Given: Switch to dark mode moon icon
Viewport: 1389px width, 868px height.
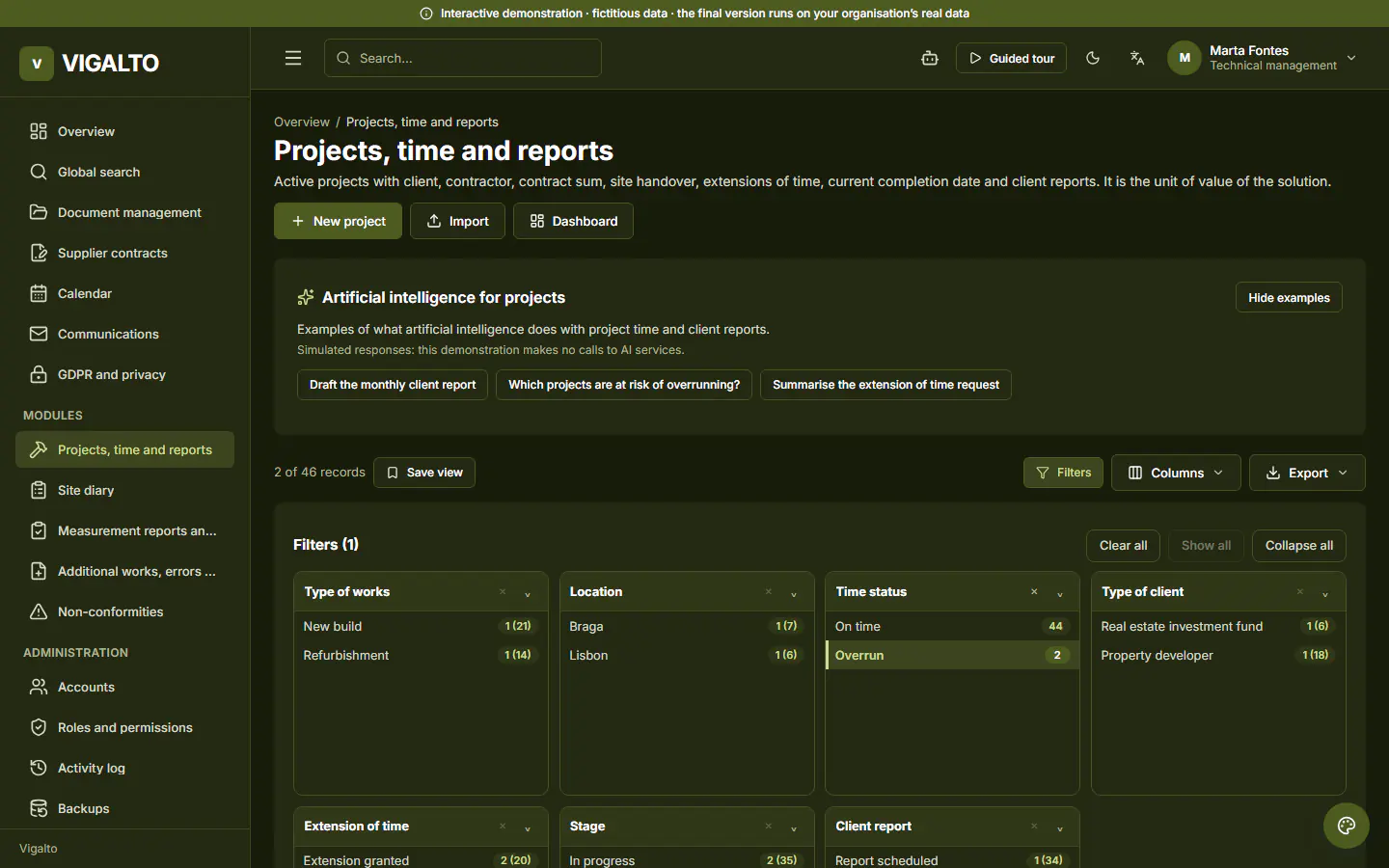Looking at the screenshot, I should (1093, 58).
